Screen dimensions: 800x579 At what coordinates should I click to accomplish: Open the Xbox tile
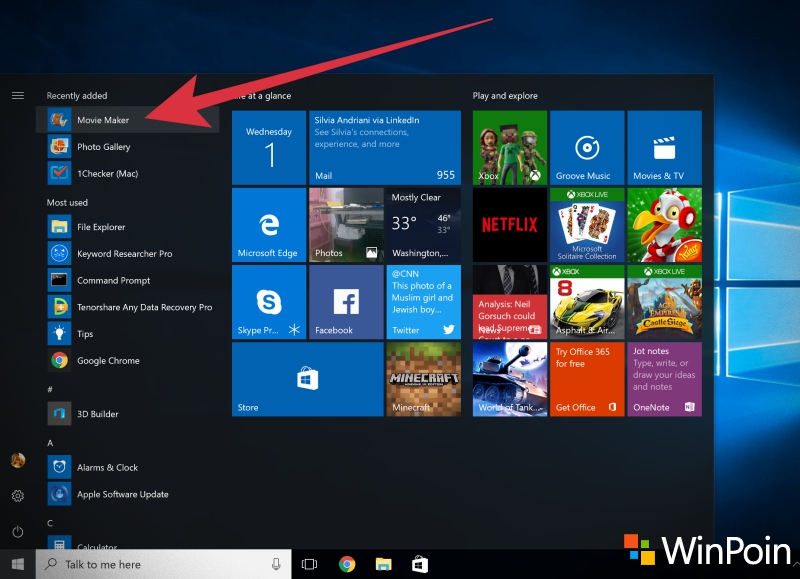tap(510, 147)
